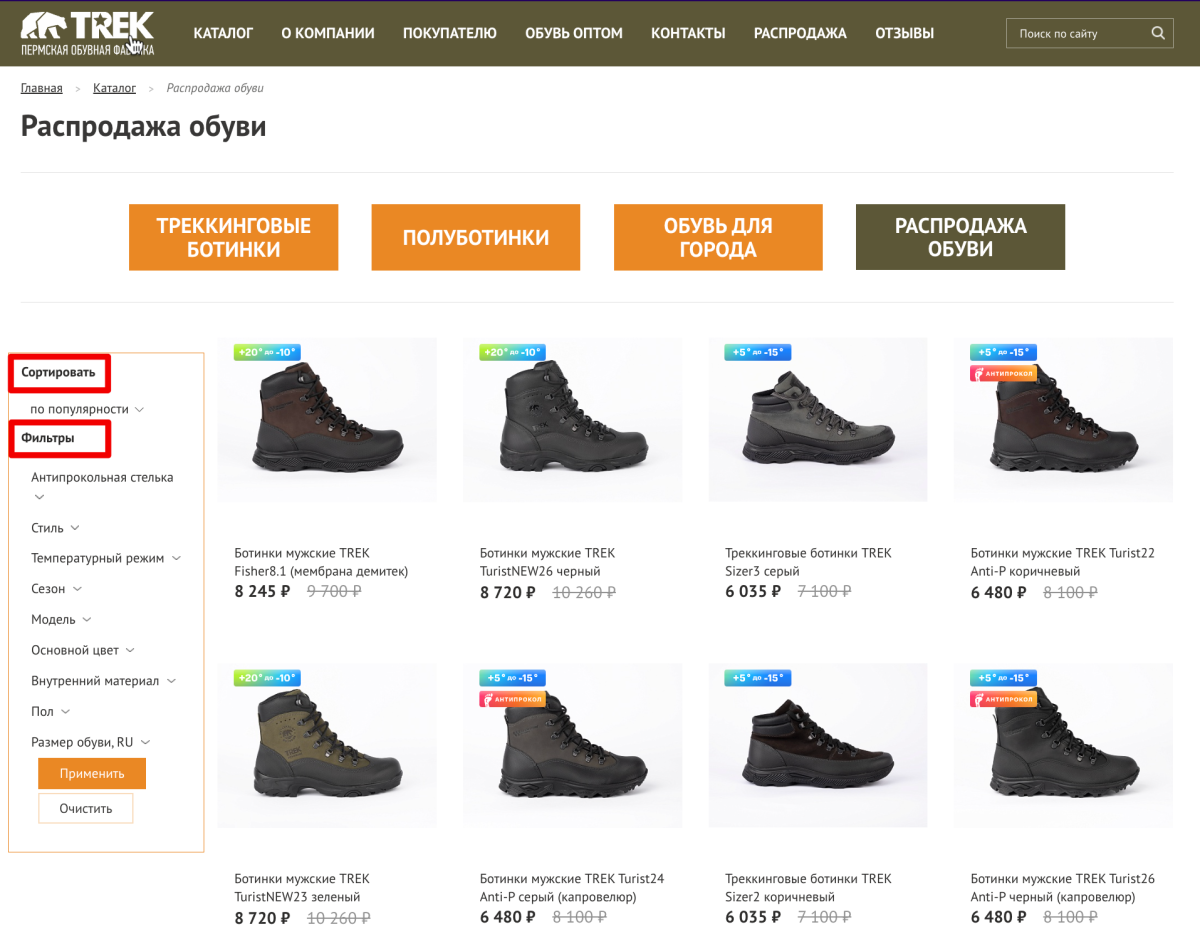Click temperature badge on Sizer2 коричневый boot
This screenshot has height=942, width=1200.
coord(757,678)
